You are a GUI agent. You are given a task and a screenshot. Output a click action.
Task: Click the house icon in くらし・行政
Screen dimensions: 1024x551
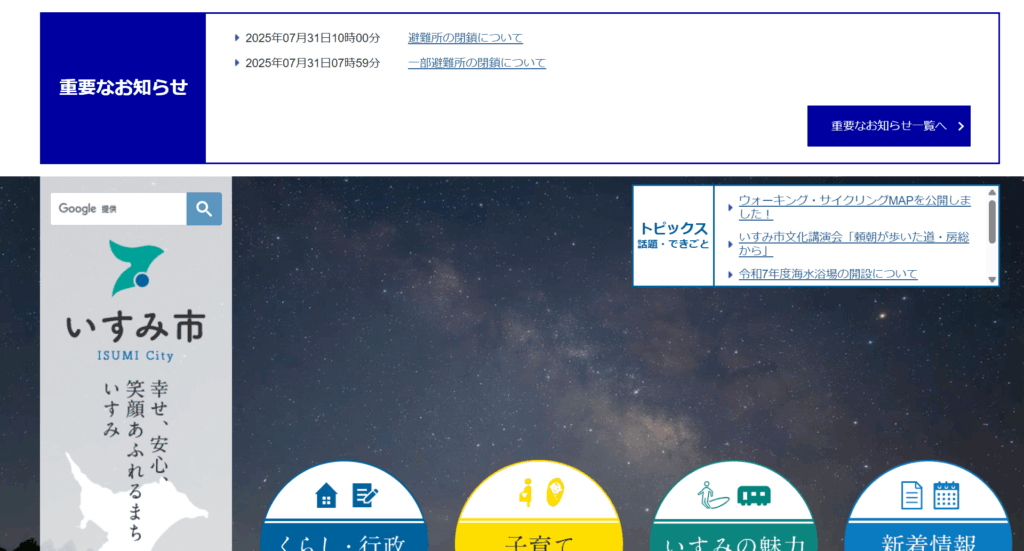pos(326,496)
